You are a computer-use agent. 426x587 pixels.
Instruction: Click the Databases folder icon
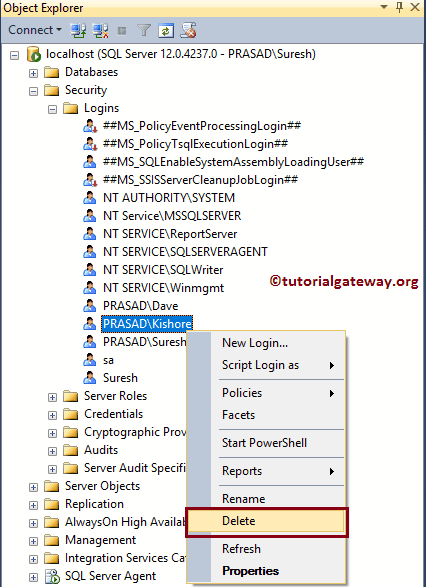(52, 72)
